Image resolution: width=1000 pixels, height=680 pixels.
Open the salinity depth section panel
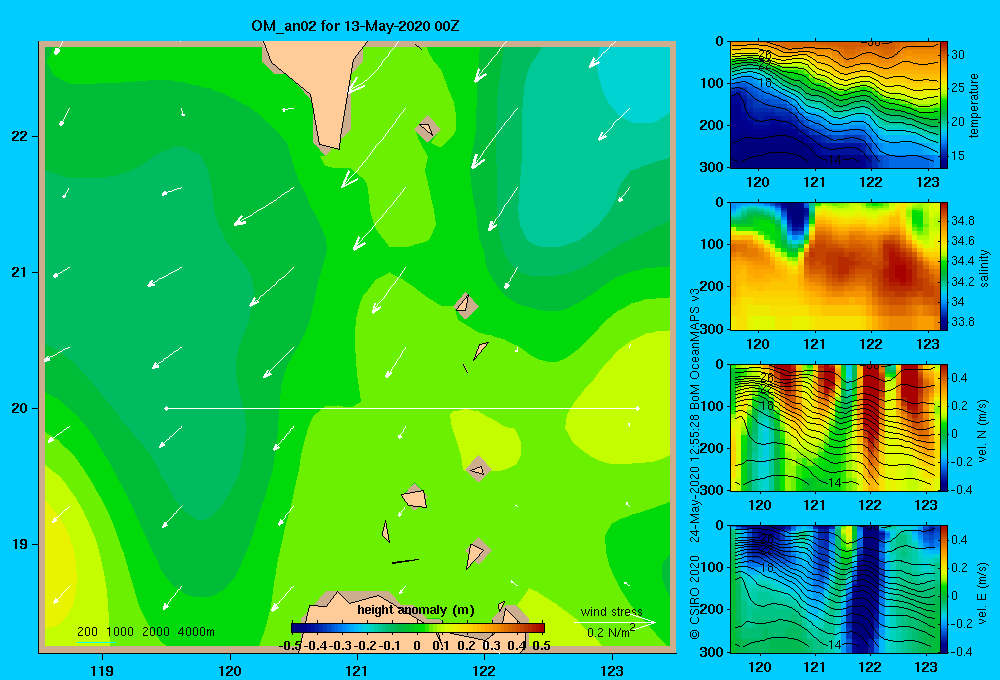[835, 267]
